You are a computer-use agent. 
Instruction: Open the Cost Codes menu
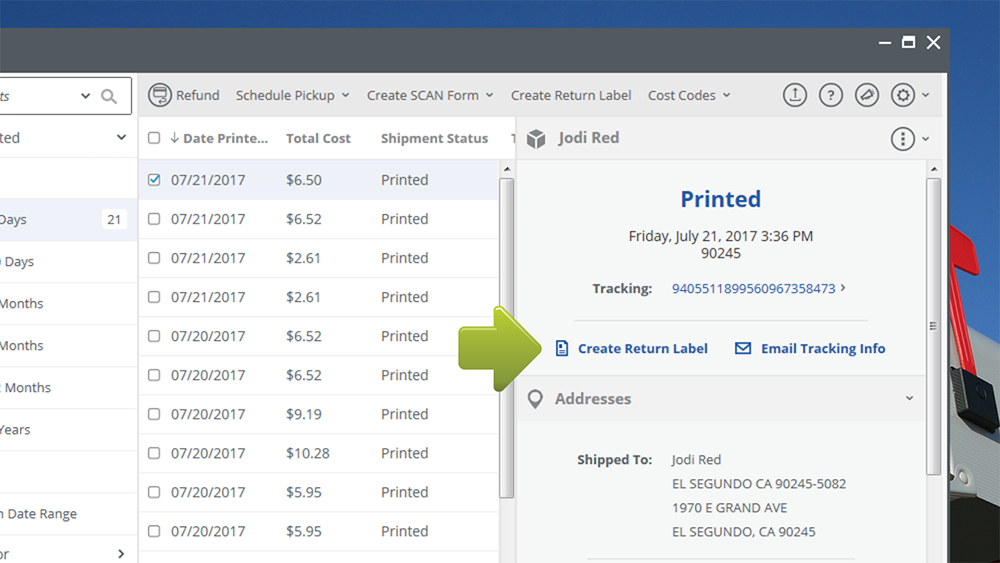(x=689, y=95)
